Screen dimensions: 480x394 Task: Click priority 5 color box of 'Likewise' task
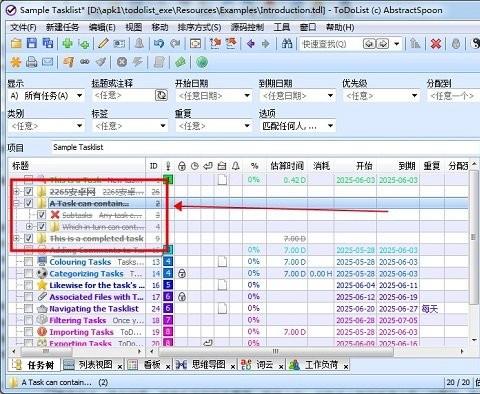click(x=168, y=285)
